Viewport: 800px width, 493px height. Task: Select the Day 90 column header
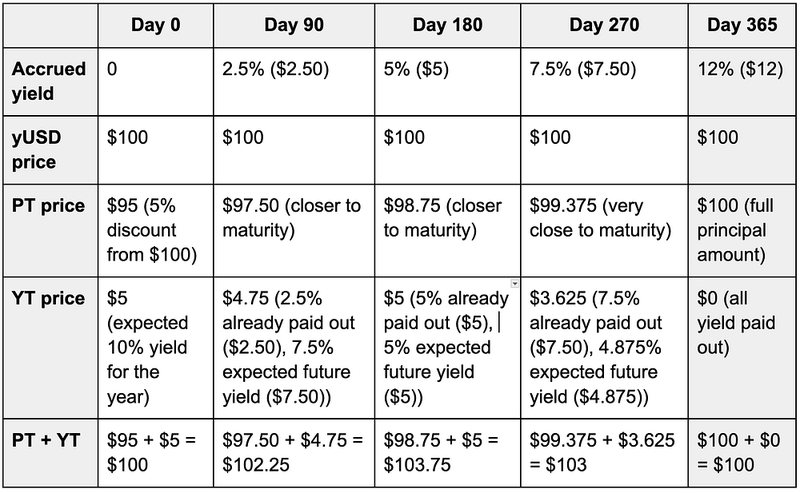click(x=294, y=24)
